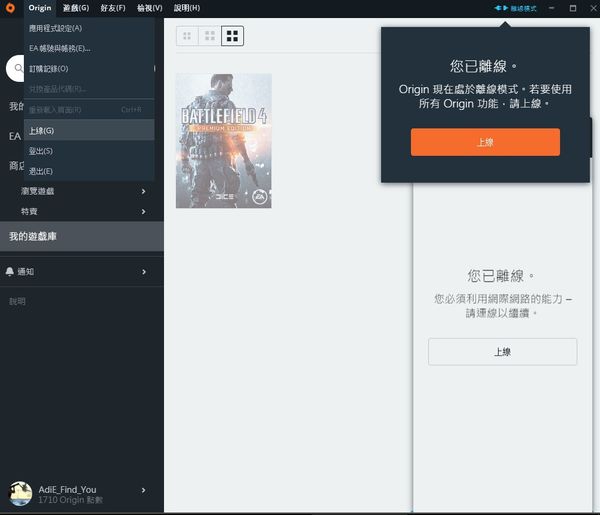Click the AdiE_Find_You profile avatar
This screenshot has height=515, width=600.
[20, 492]
